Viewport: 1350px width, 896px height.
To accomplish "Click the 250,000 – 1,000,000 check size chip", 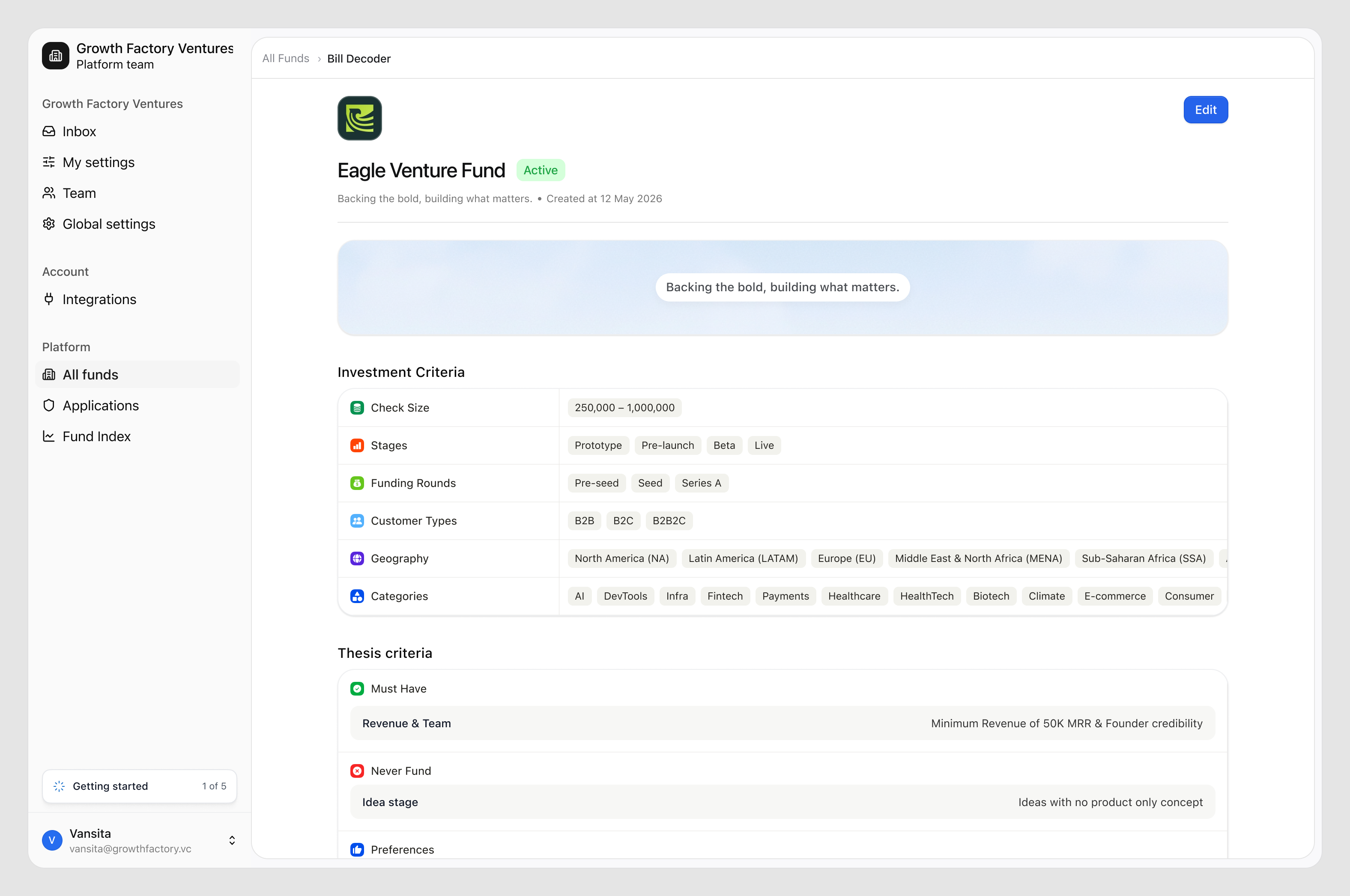I will pos(624,408).
